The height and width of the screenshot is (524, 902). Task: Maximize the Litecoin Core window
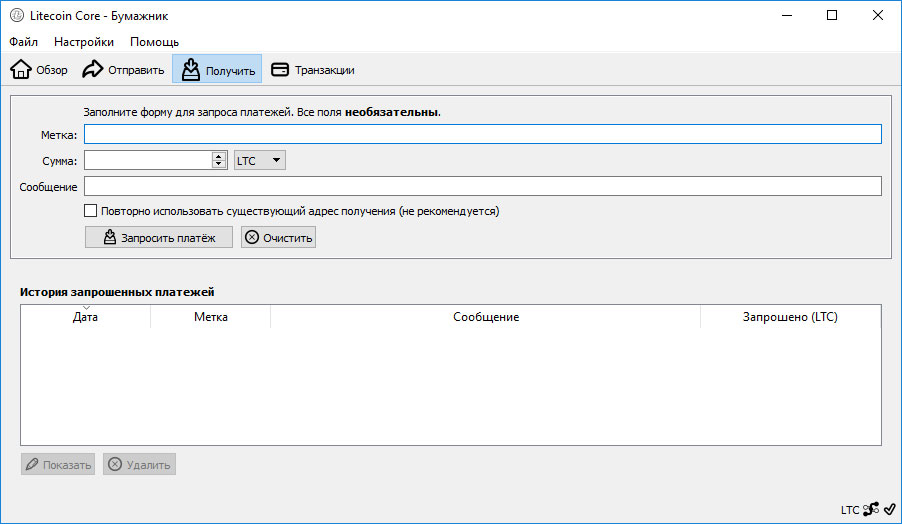point(832,16)
